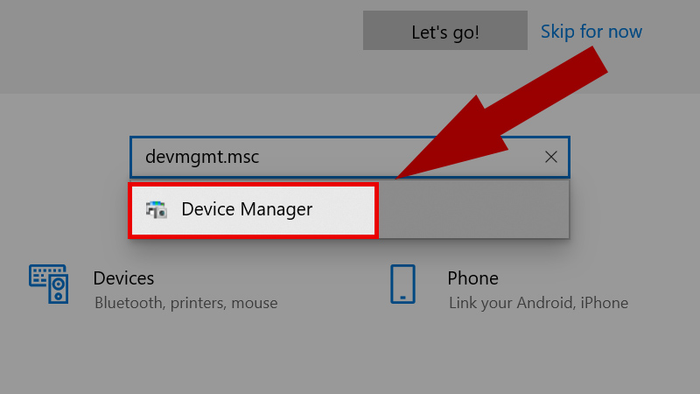
Task: Click the Device Manager icon in suggestion
Action: click(156, 209)
